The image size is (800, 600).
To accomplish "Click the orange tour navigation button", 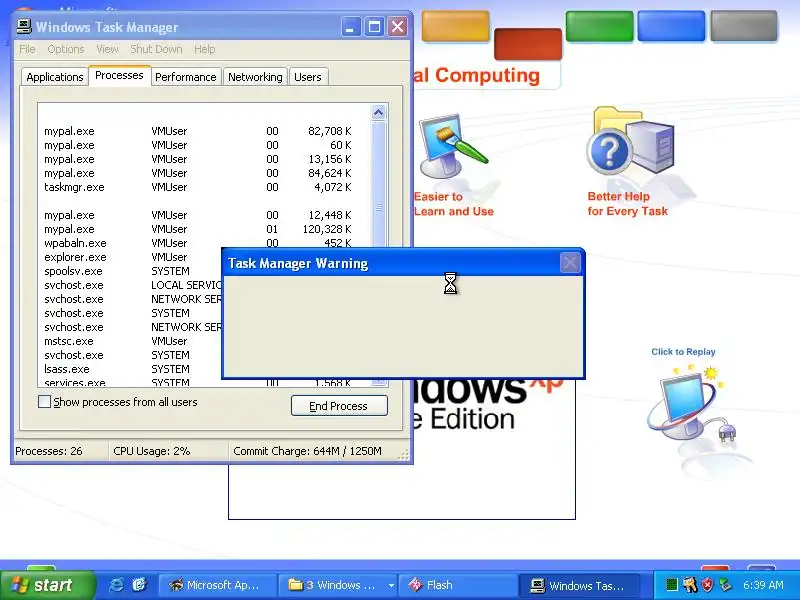I will click(x=456, y=26).
